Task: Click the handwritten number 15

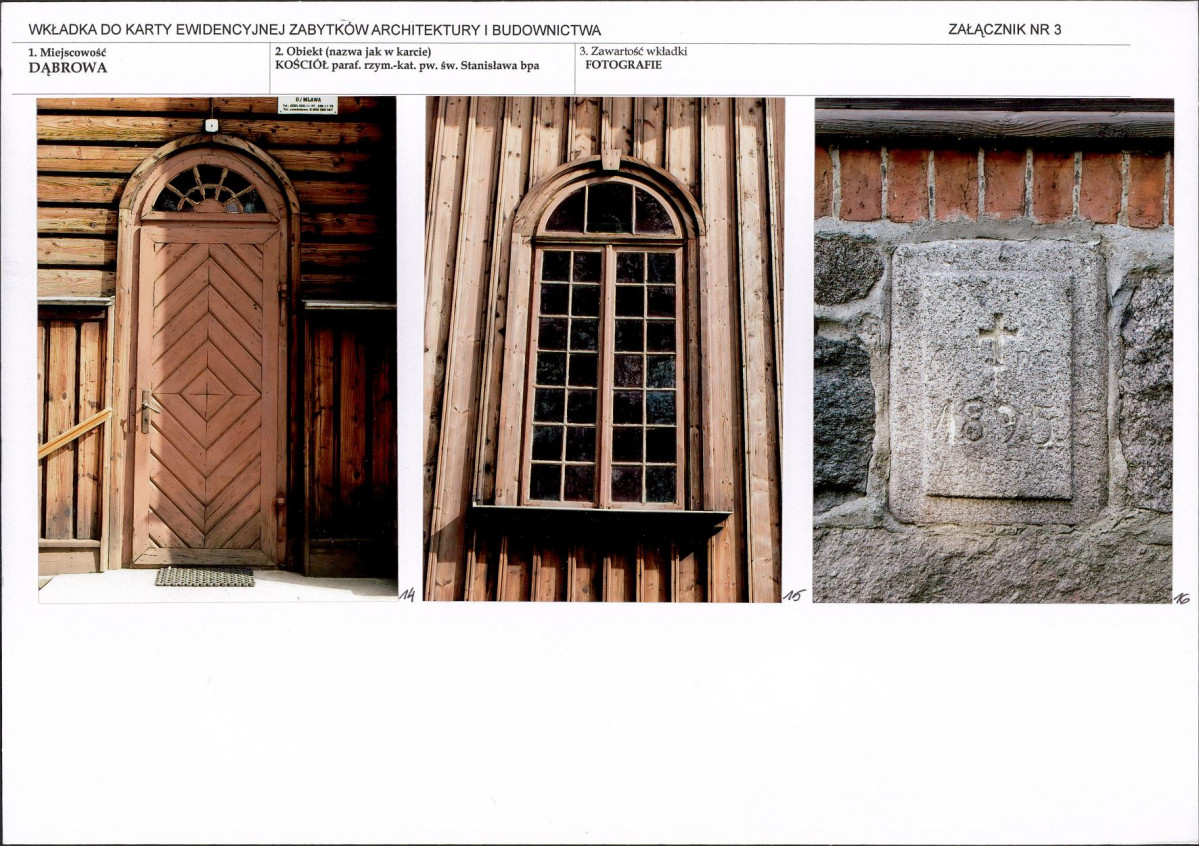Action: [794, 595]
